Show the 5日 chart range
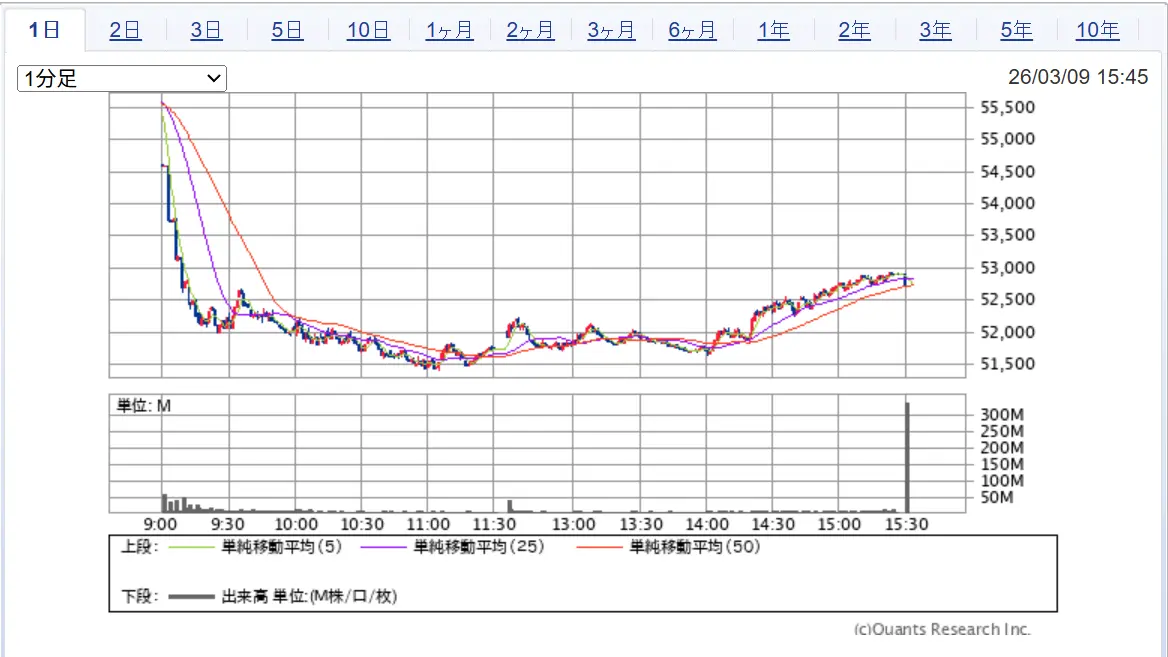This screenshot has height=657, width=1168. point(287,30)
